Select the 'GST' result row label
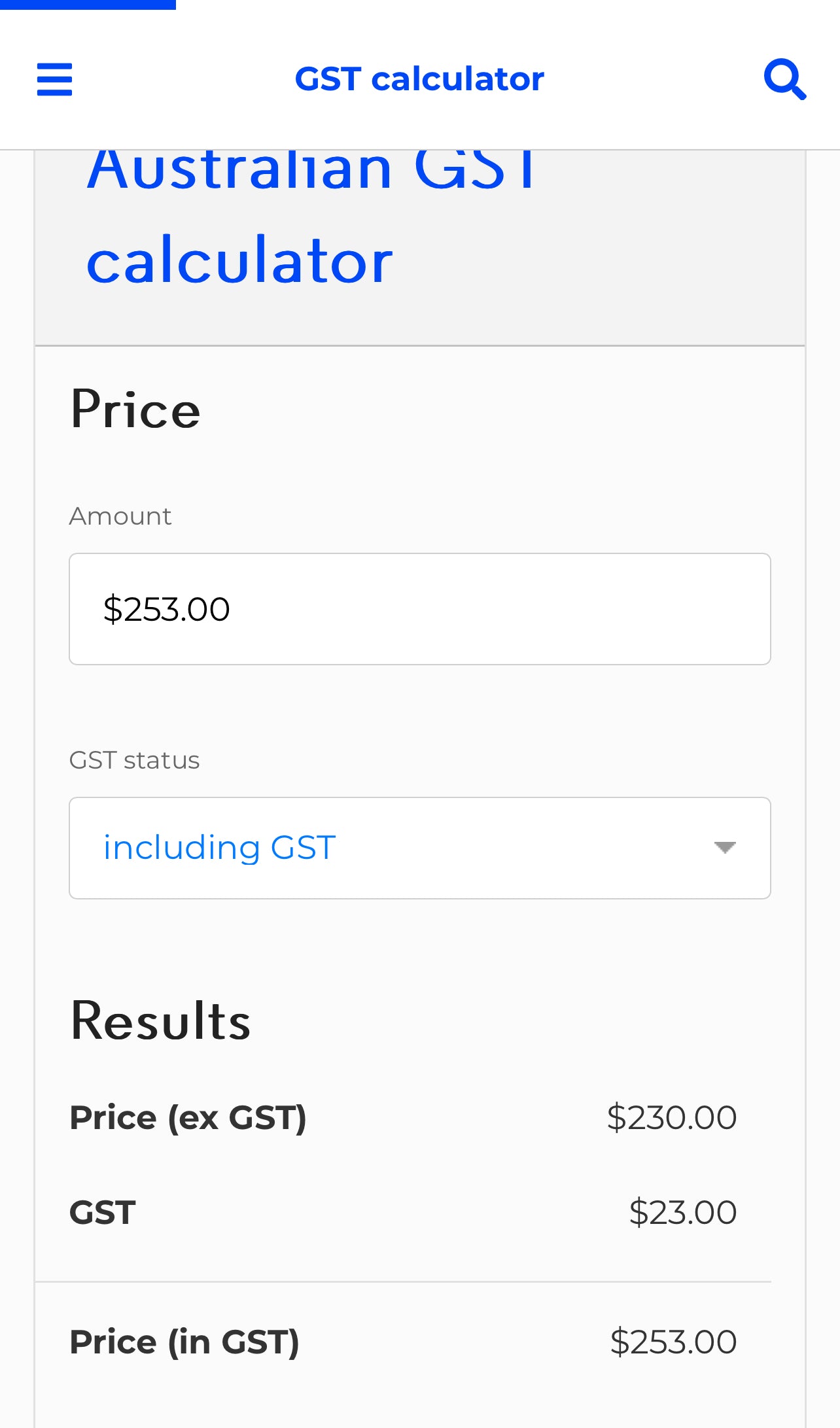This screenshot has width=840, height=1428. coord(103,1212)
